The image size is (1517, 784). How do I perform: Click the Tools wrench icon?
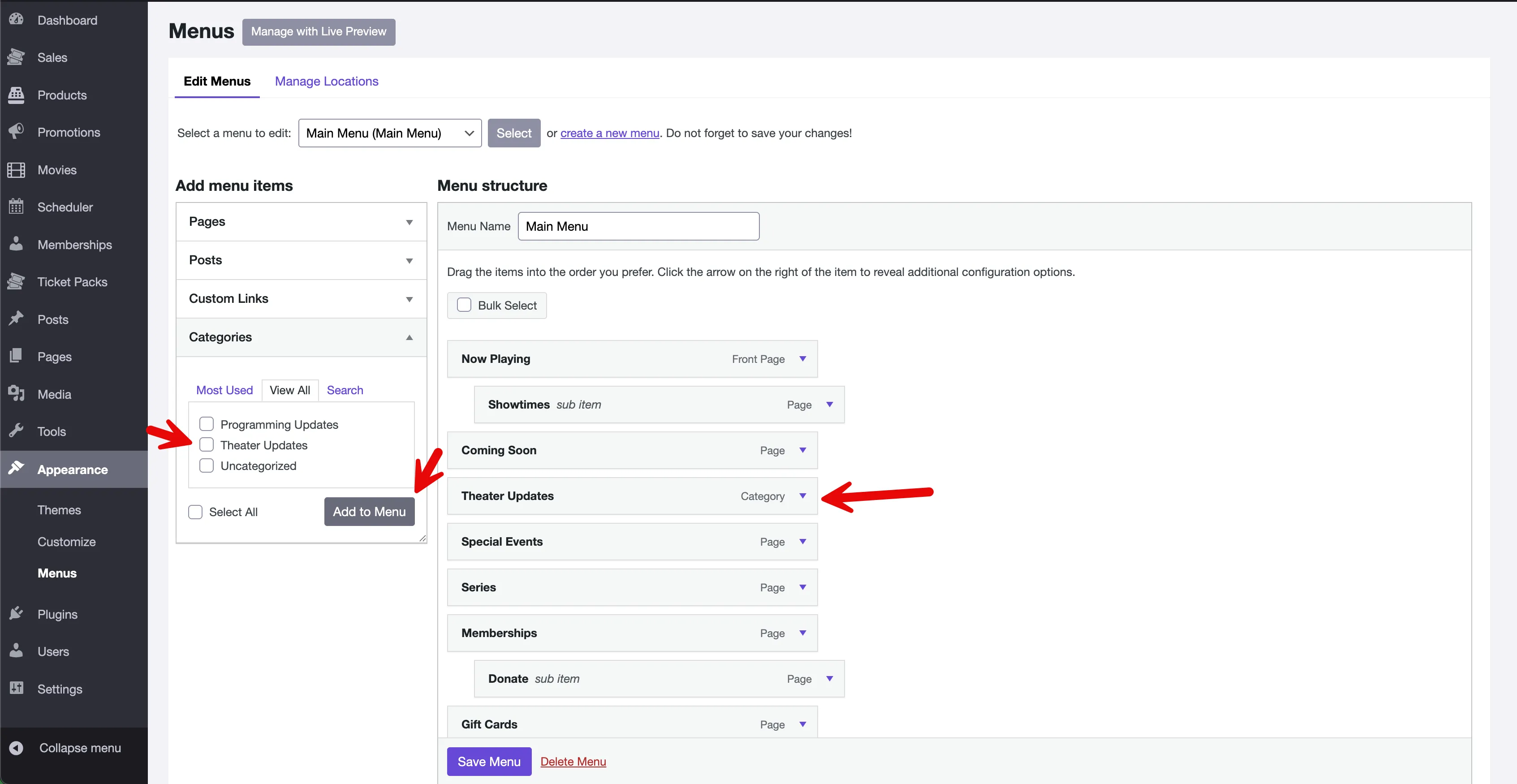coord(17,431)
